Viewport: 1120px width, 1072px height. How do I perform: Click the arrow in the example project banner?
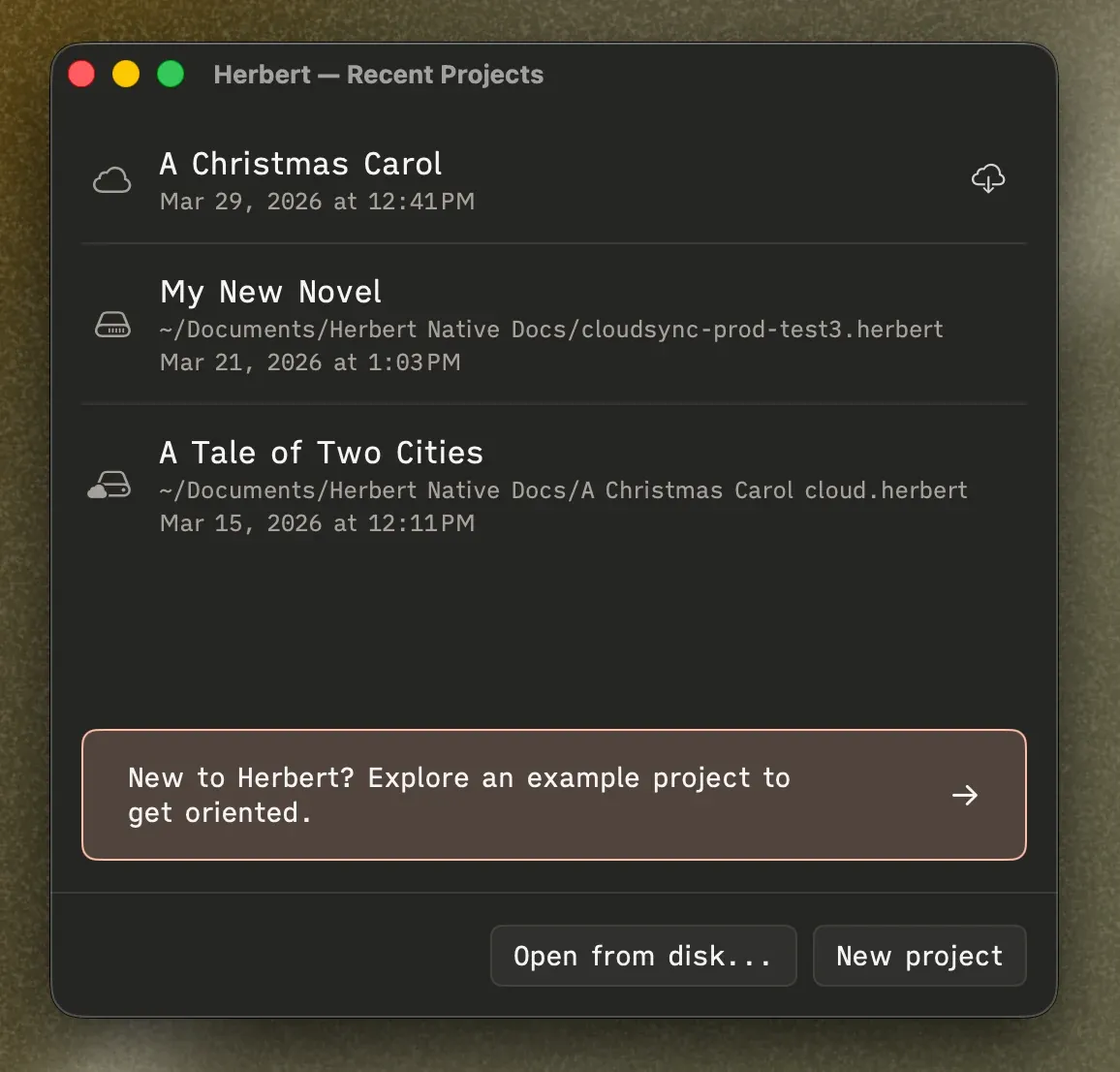(965, 795)
